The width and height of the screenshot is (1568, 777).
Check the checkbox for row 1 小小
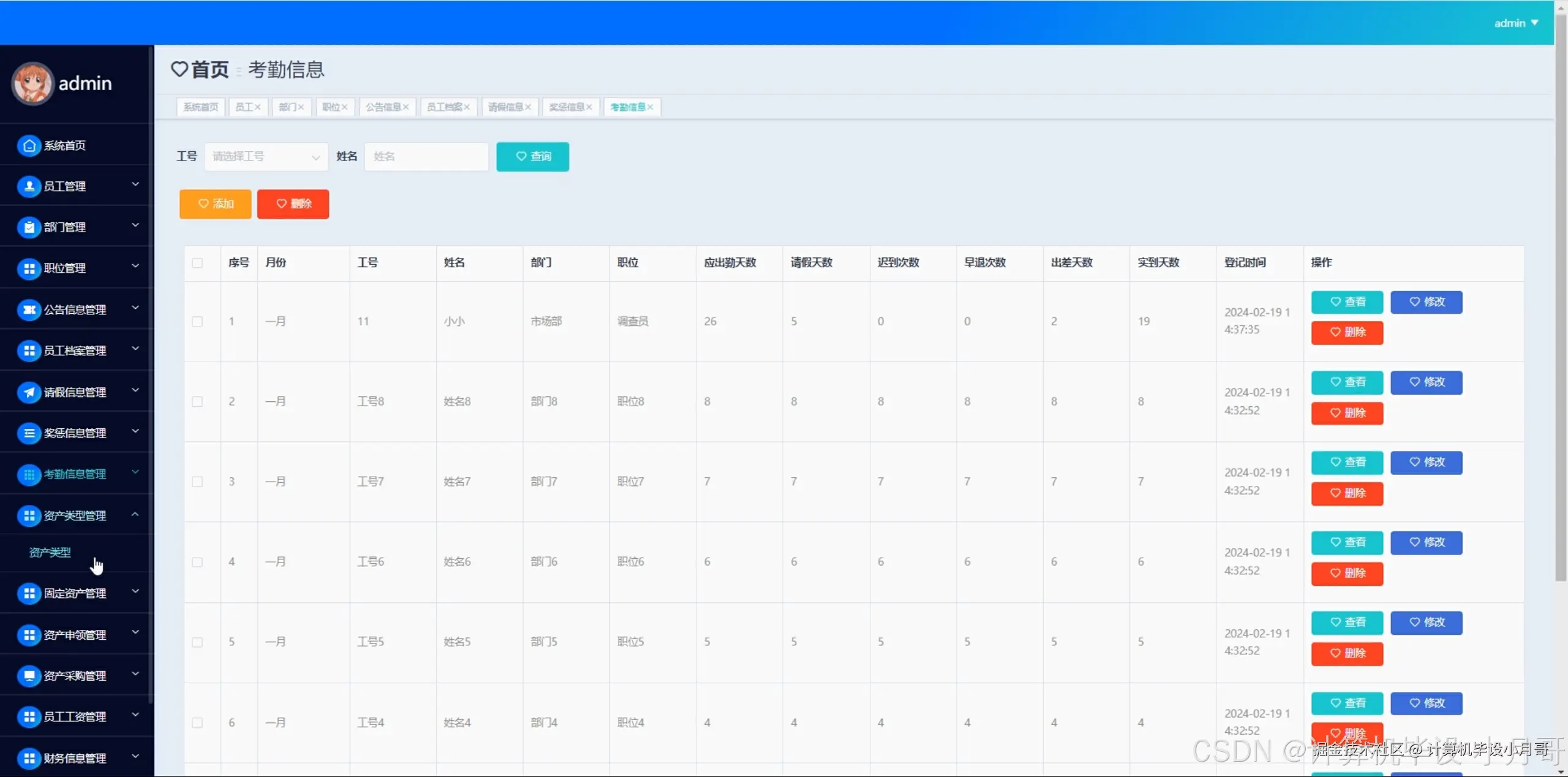coord(197,322)
